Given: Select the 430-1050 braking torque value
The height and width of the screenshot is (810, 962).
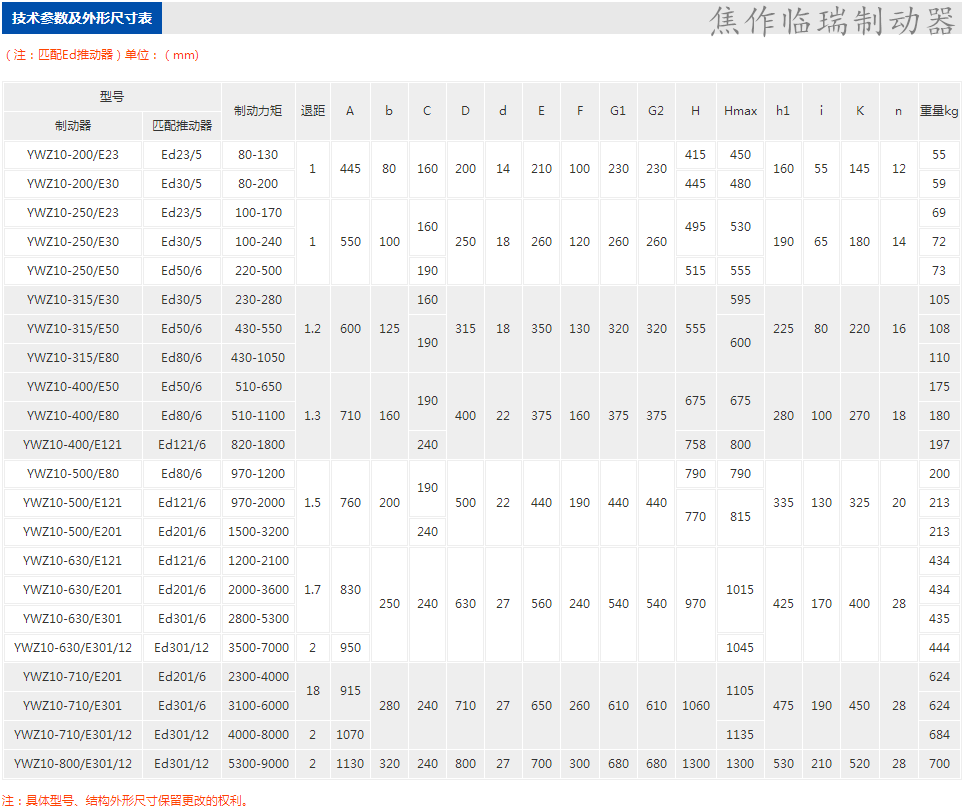Looking at the screenshot, I should (x=258, y=358).
